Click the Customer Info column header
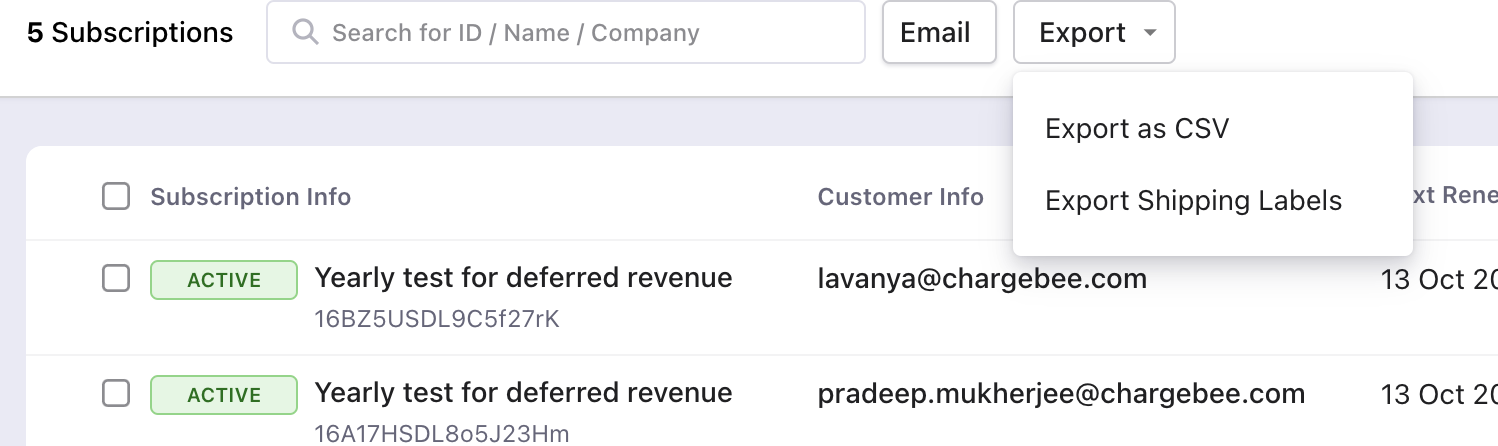The height and width of the screenshot is (446, 1498). (x=901, y=197)
